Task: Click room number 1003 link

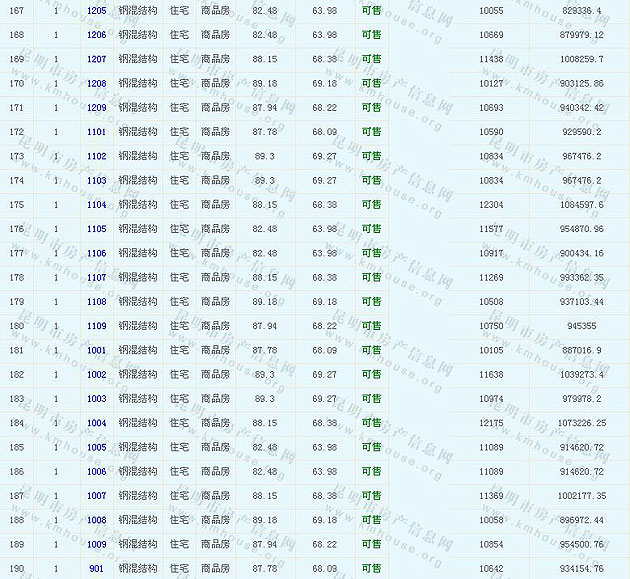Action: coord(97,399)
